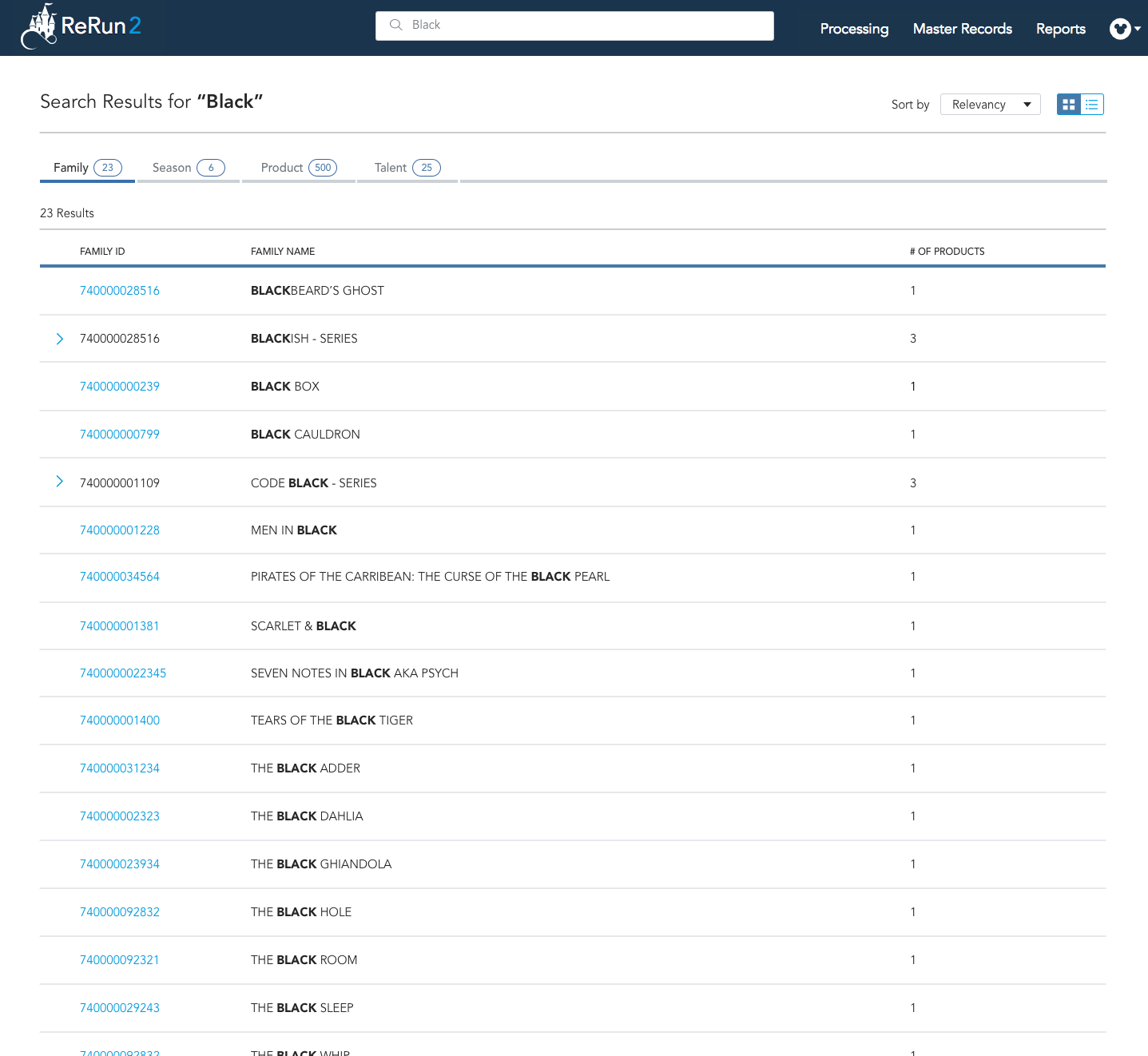Expand the BLACKISH - SERIES row
Screen dimensions: 1148x1056
point(60,339)
